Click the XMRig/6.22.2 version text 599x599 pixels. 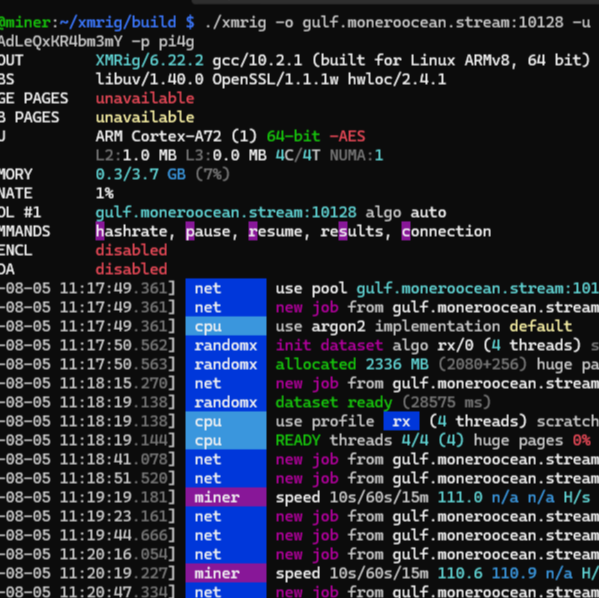click(x=149, y=60)
